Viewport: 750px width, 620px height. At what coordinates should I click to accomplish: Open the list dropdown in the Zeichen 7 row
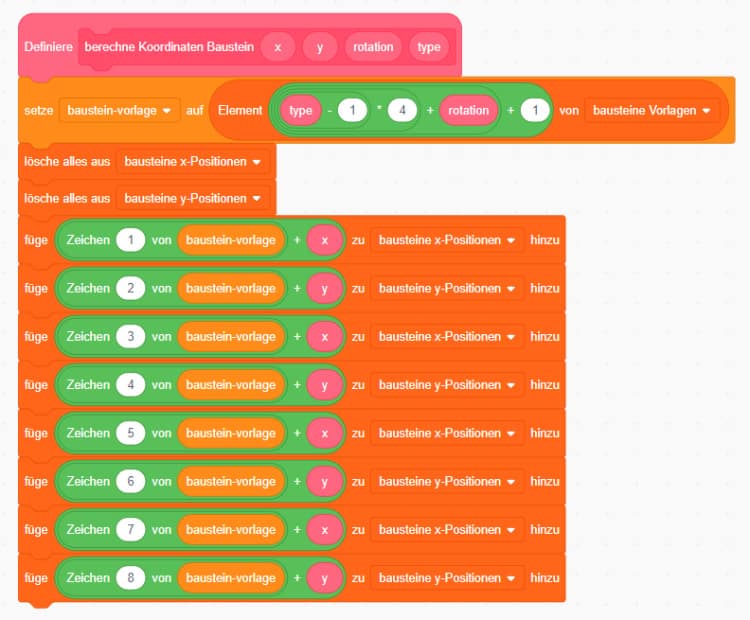tap(447, 530)
